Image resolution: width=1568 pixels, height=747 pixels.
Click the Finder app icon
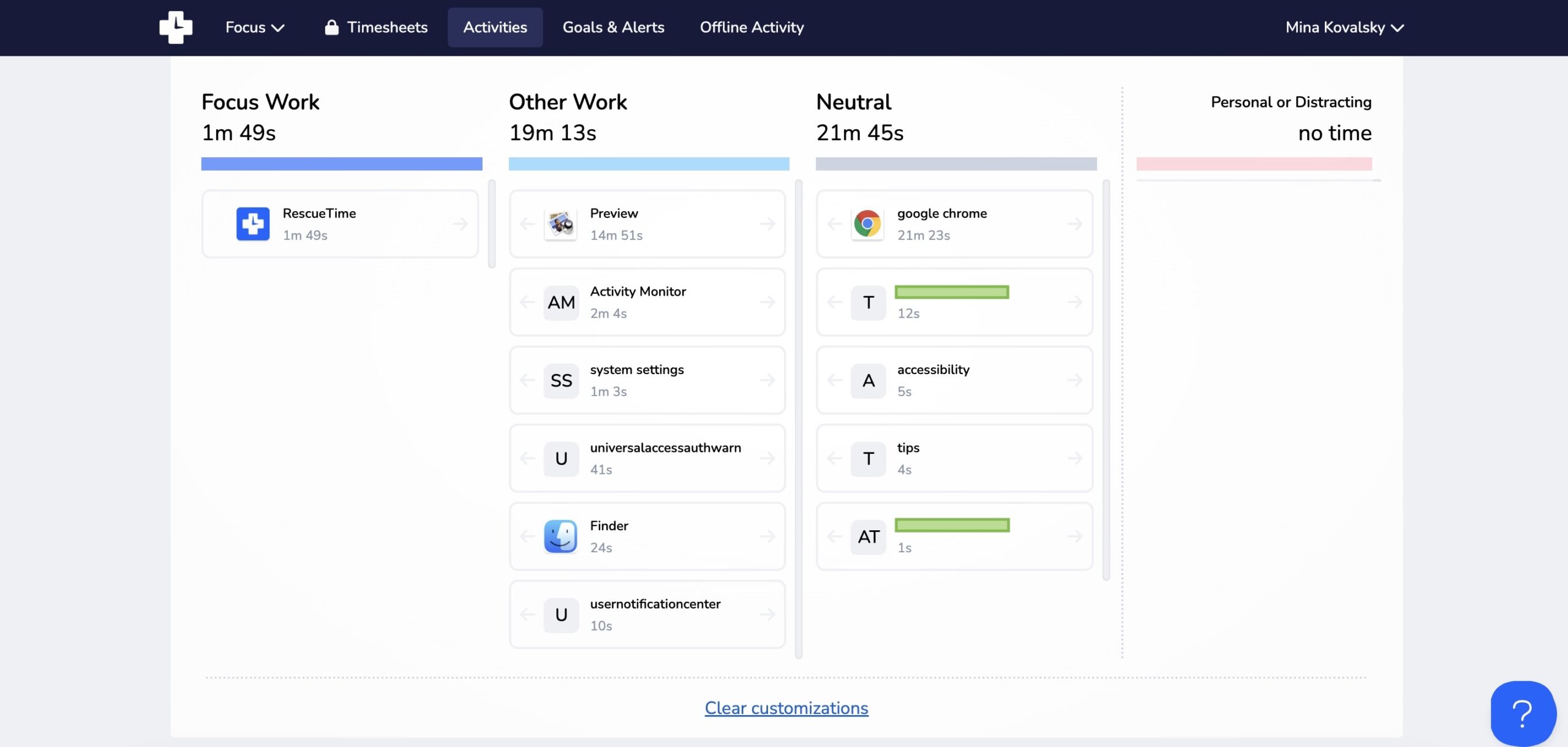click(560, 536)
